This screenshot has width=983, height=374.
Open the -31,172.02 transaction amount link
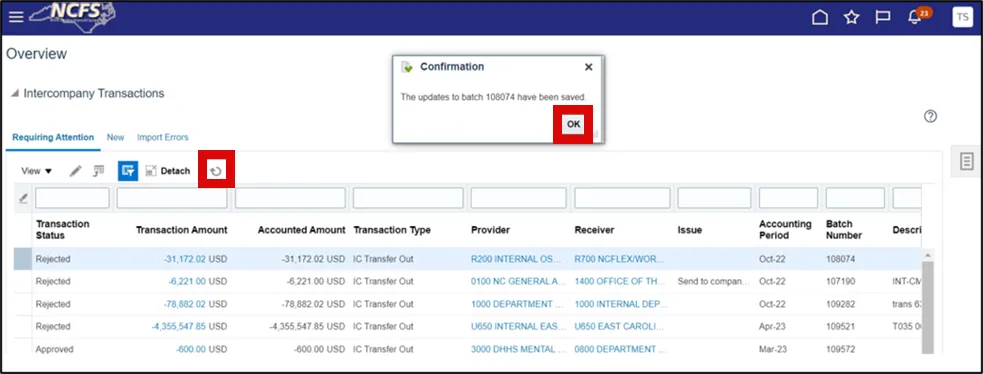click(185, 259)
